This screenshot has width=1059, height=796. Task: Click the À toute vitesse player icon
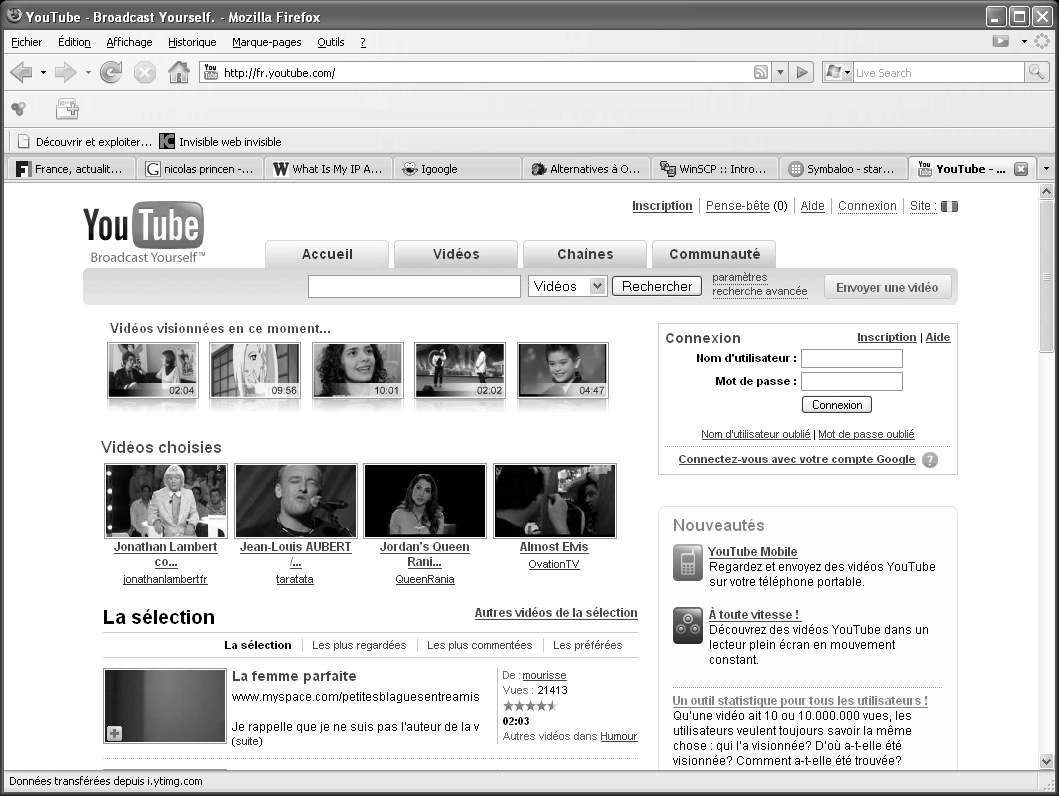point(688,625)
